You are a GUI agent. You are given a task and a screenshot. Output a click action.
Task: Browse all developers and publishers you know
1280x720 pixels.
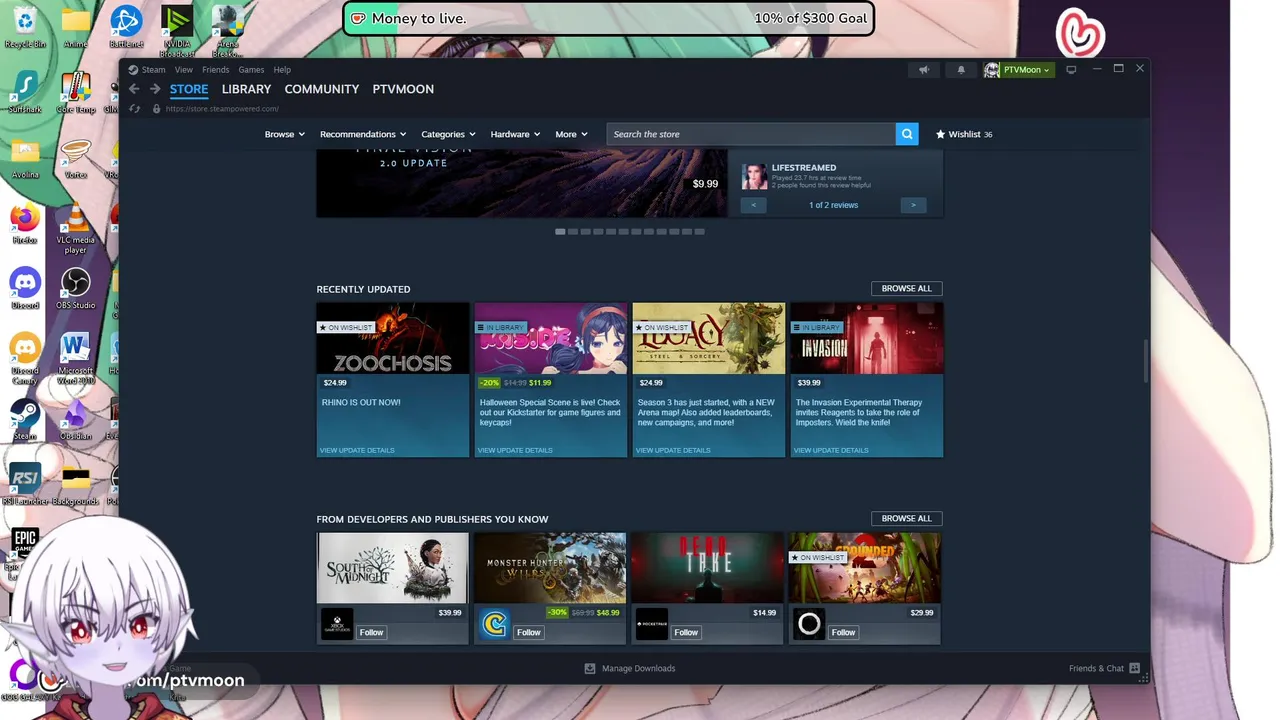[x=906, y=518]
